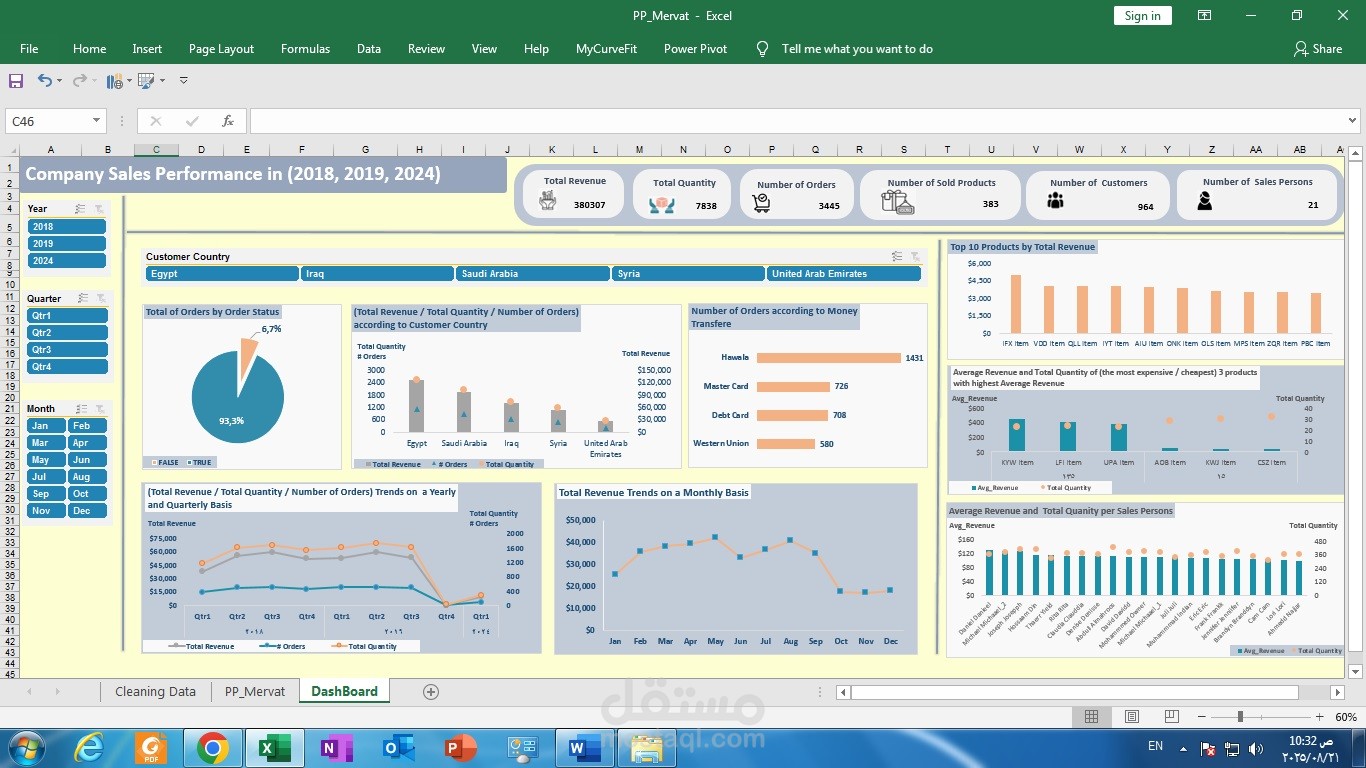
Task: Open OneNote from the taskbar
Action: pos(335,748)
